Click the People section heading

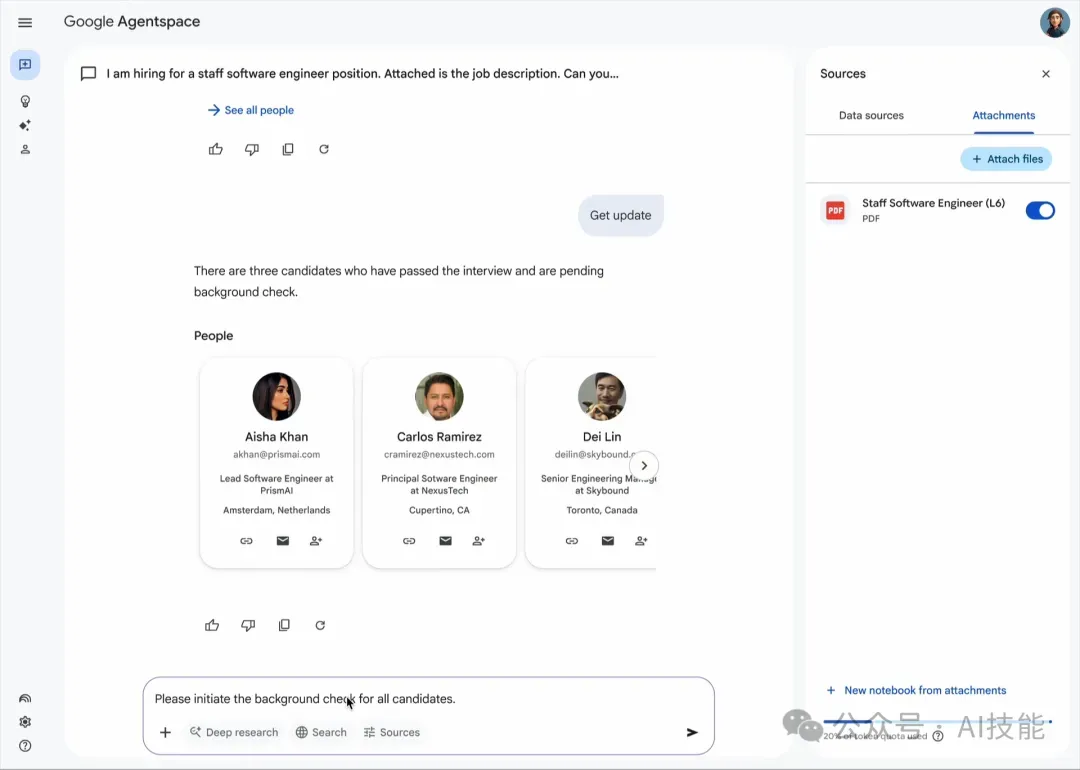click(214, 336)
